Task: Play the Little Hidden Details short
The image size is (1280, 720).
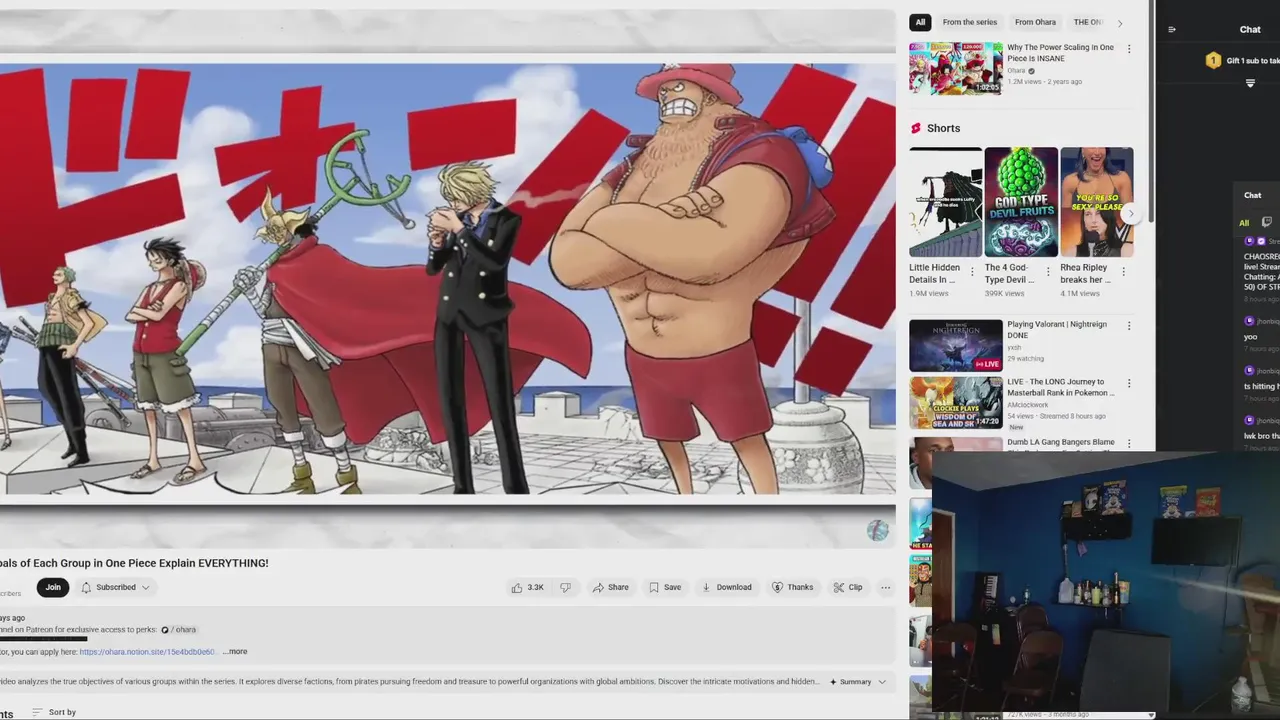Action: pos(946,202)
